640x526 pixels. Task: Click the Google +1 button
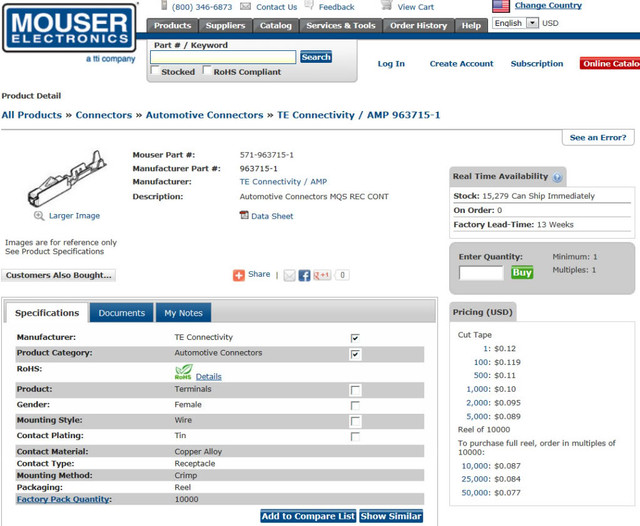pyautogui.click(x=322, y=275)
